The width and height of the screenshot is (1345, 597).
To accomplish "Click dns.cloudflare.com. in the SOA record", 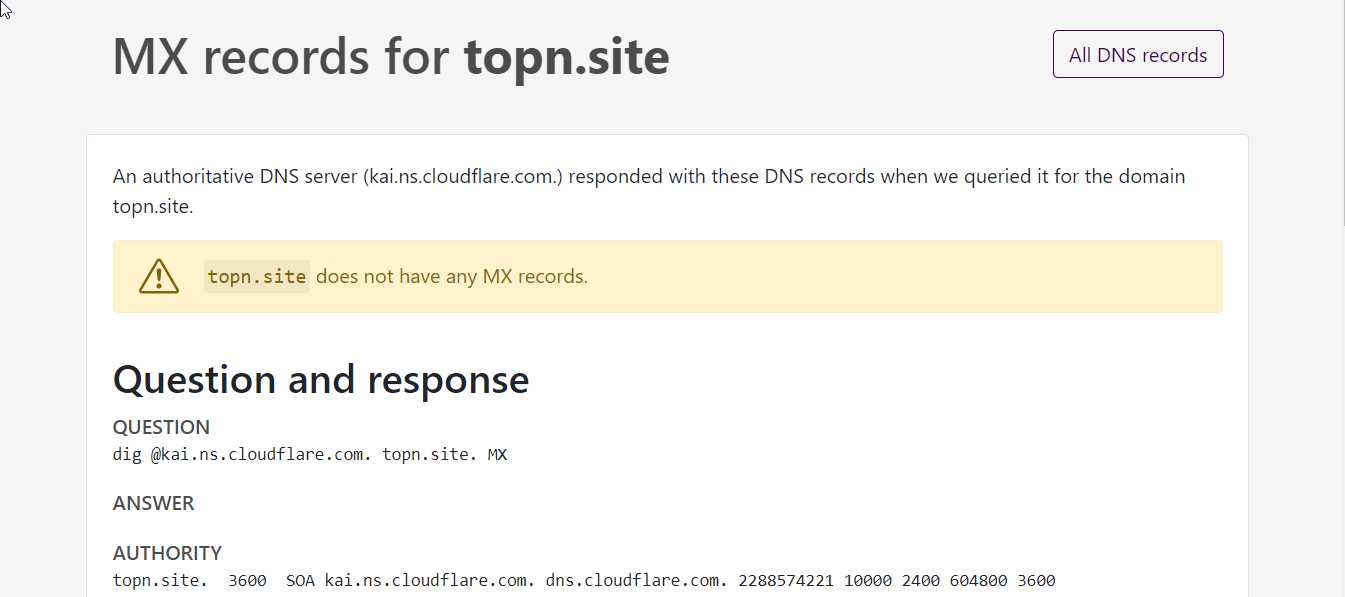I will [x=636, y=580].
